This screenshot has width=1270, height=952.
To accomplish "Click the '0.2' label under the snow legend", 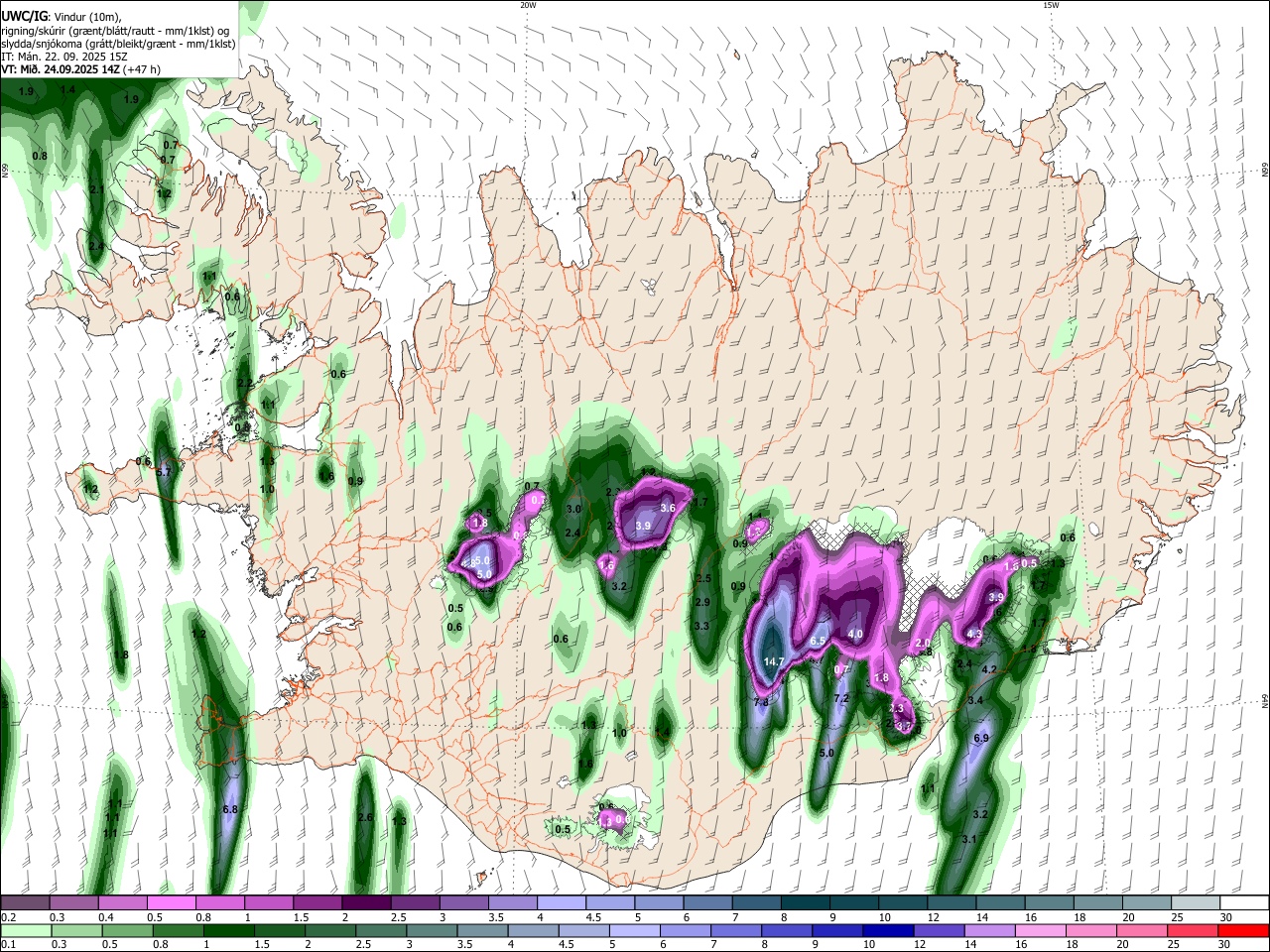I will coord(8,917).
